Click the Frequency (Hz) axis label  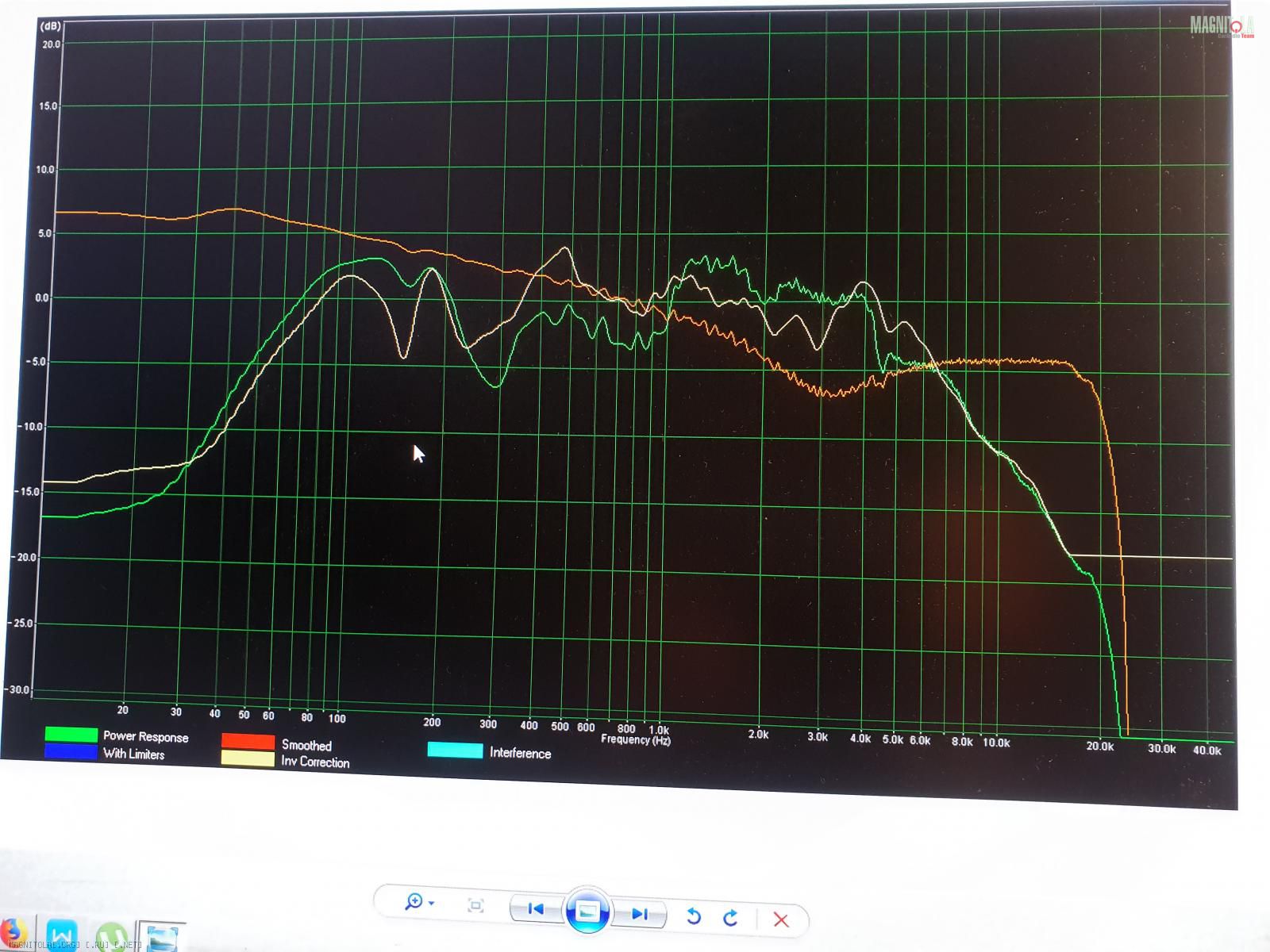[636, 739]
